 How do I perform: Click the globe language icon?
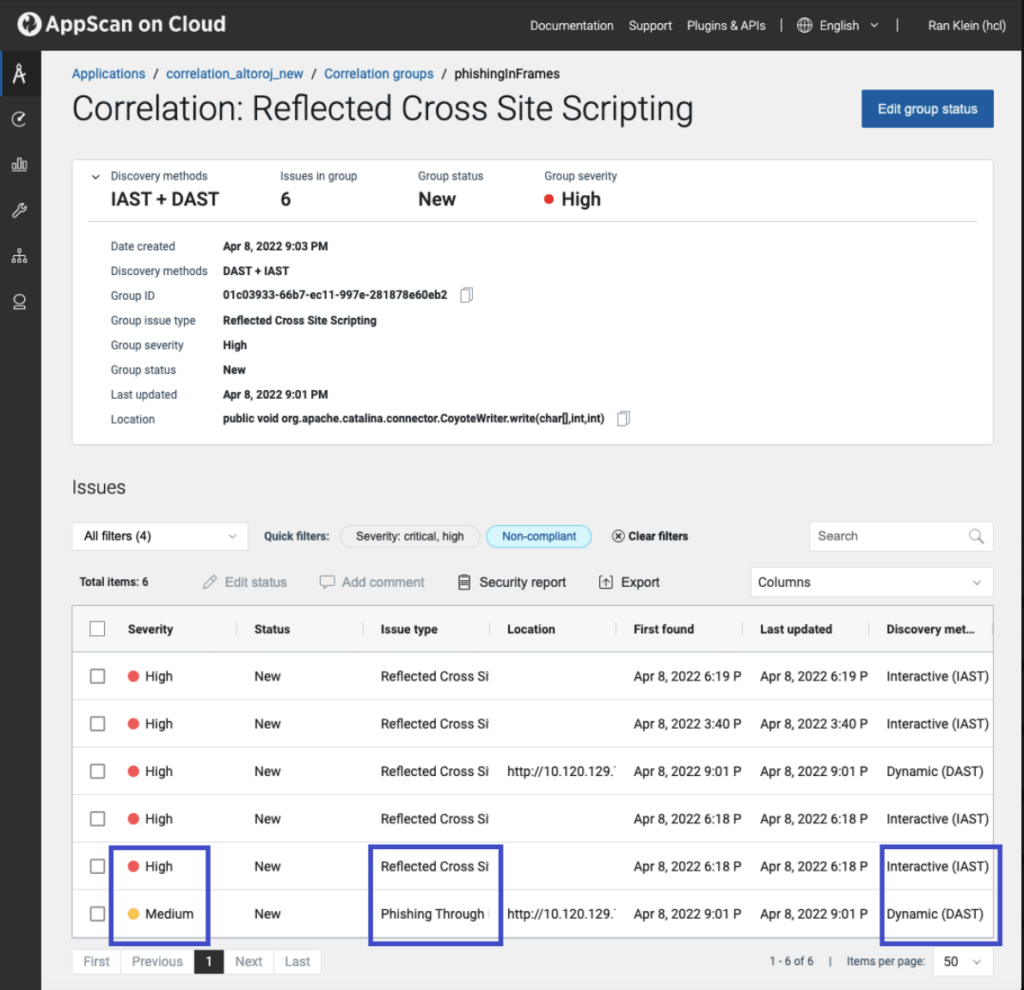(x=805, y=25)
